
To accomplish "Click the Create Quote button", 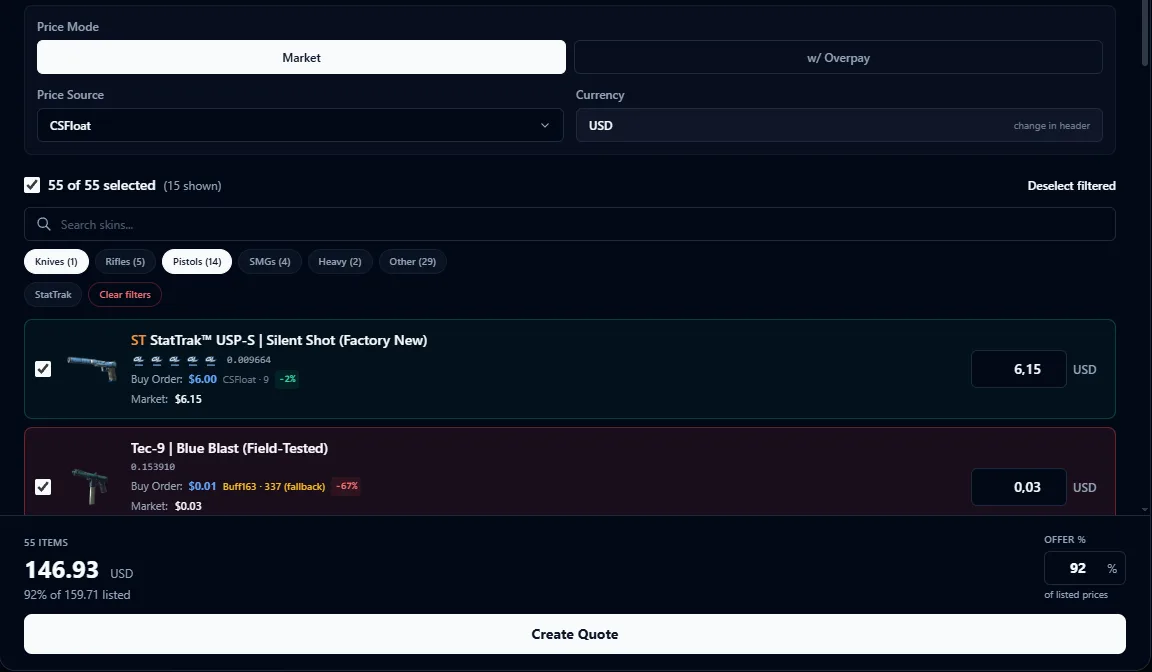I will (x=575, y=634).
